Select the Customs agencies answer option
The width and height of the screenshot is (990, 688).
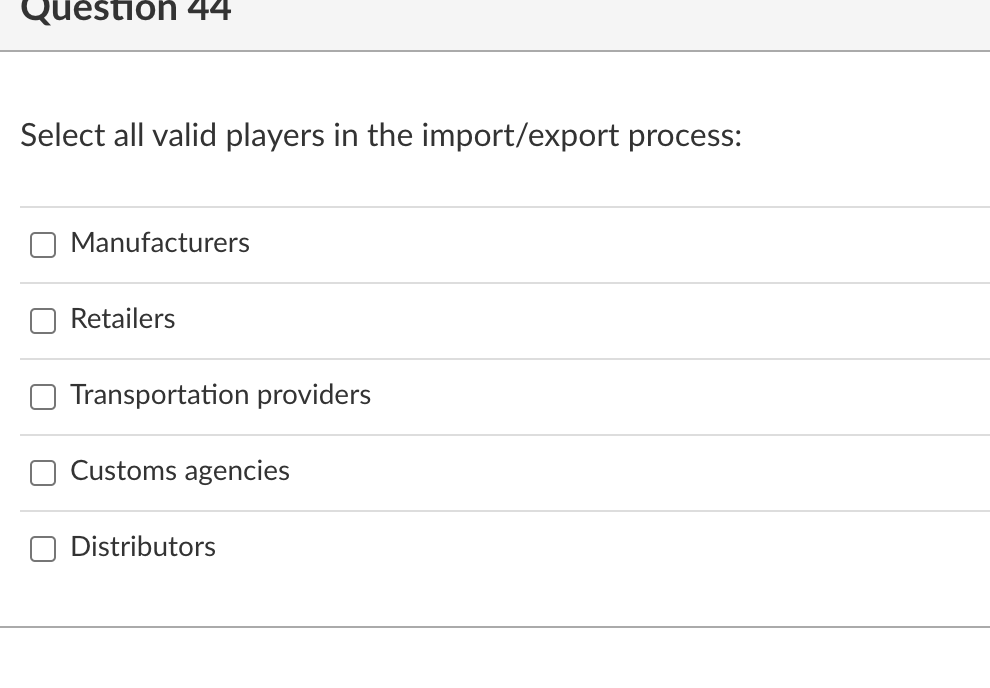point(42,473)
